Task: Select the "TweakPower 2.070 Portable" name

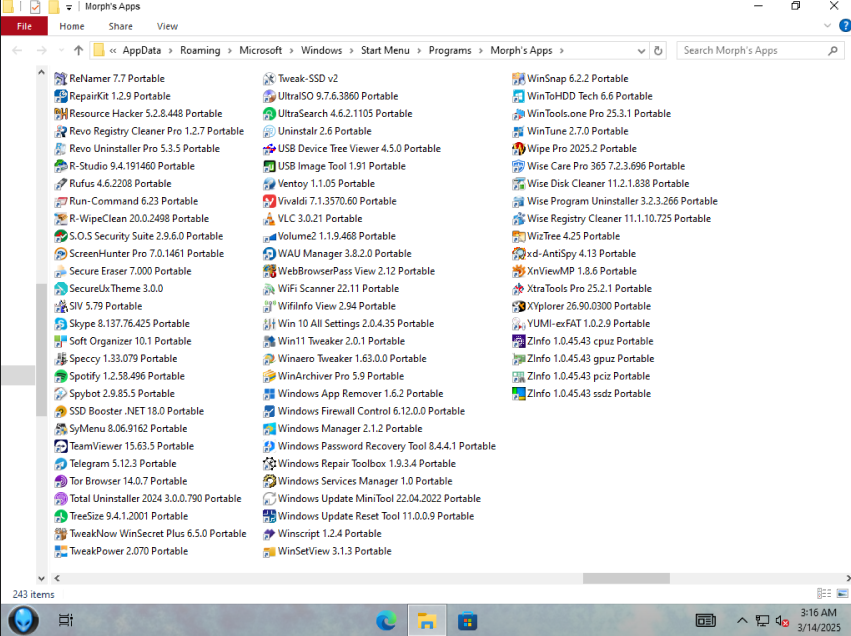Action: tap(129, 551)
